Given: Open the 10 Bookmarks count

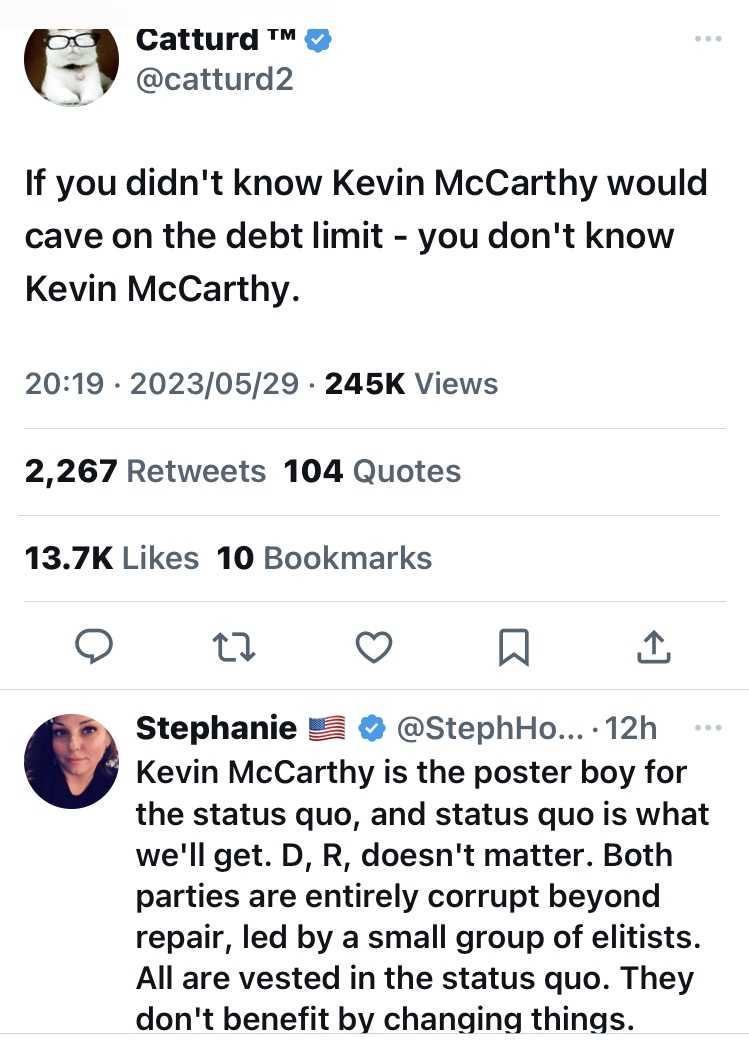Looking at the screenshot, I should tap(324, 558).
